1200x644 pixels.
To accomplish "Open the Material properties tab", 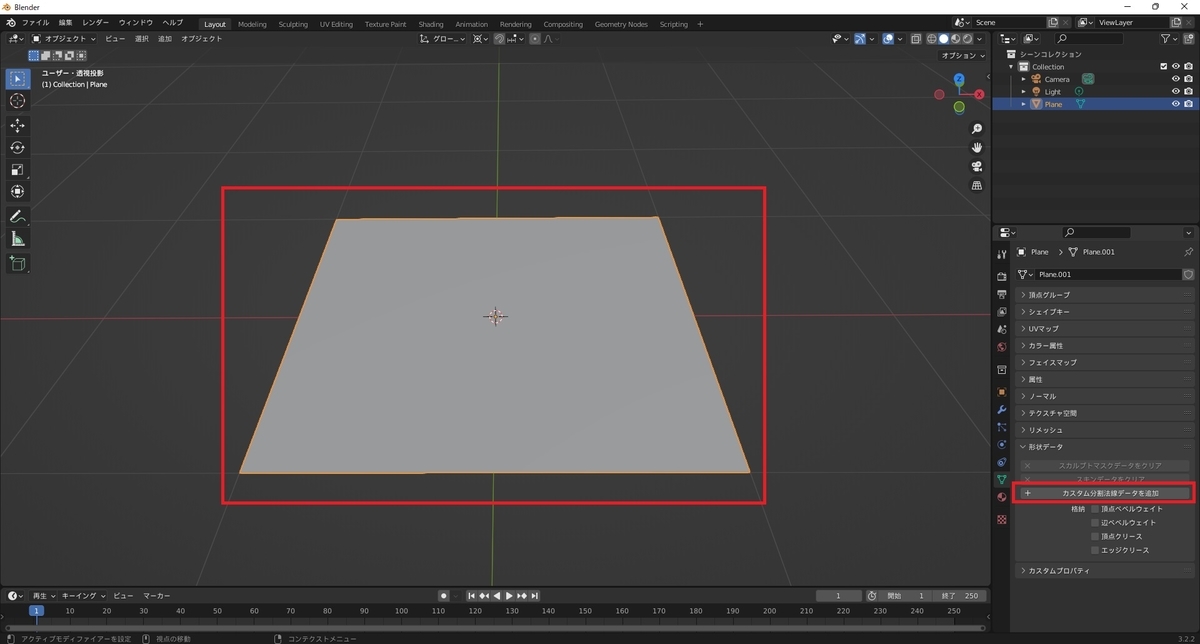I will (1002, 497).
